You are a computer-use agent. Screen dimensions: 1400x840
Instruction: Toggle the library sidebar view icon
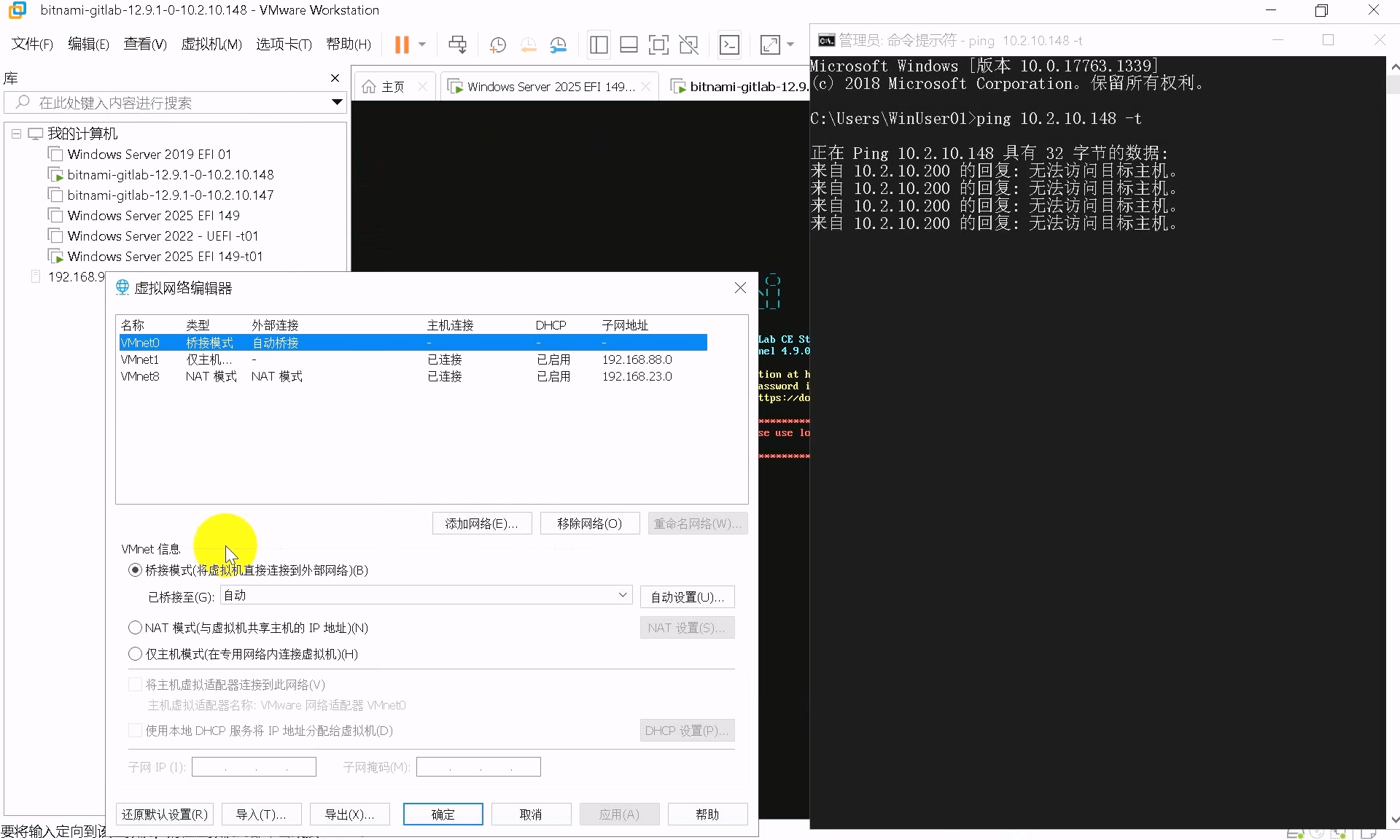pyautogui.click(x=599, y=44)
